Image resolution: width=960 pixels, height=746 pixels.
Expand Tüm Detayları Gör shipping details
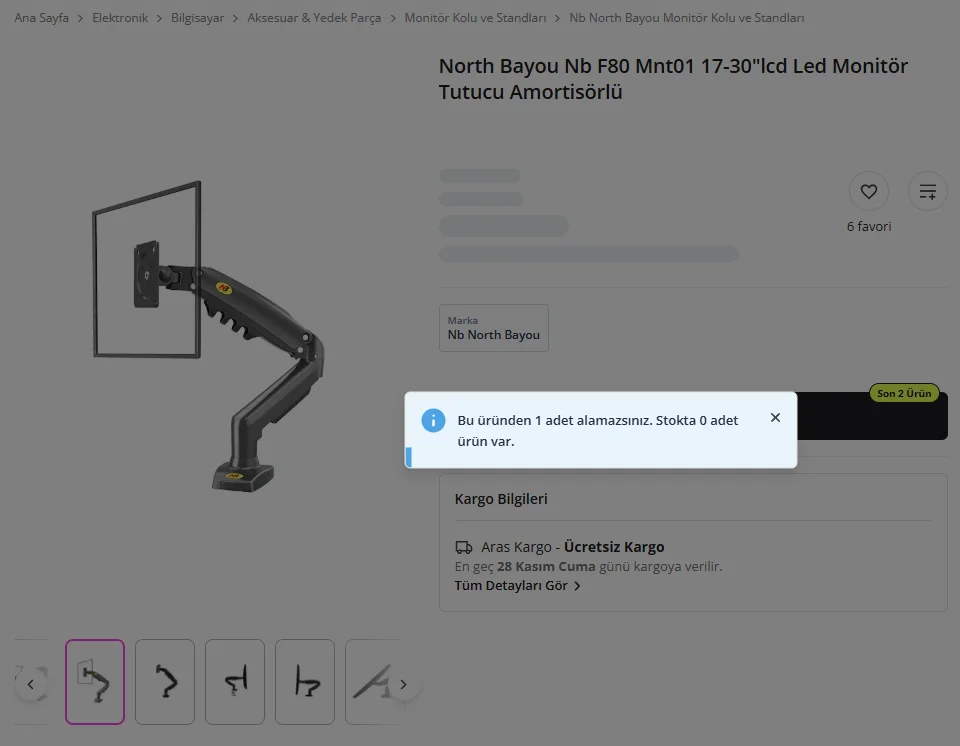[517, 586]
